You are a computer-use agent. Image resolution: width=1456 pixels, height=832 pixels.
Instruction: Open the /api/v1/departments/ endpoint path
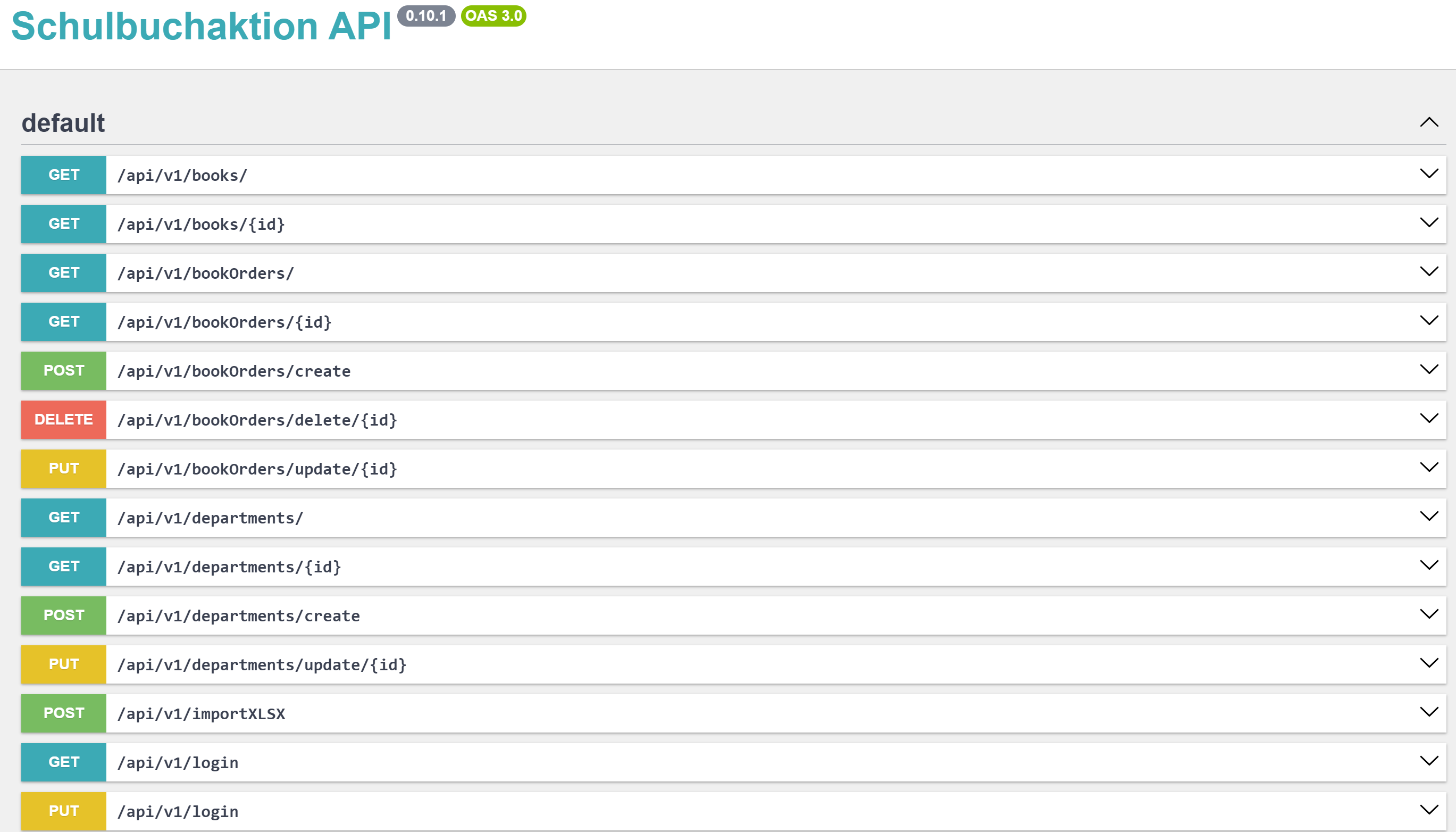[x=210, y=518]
